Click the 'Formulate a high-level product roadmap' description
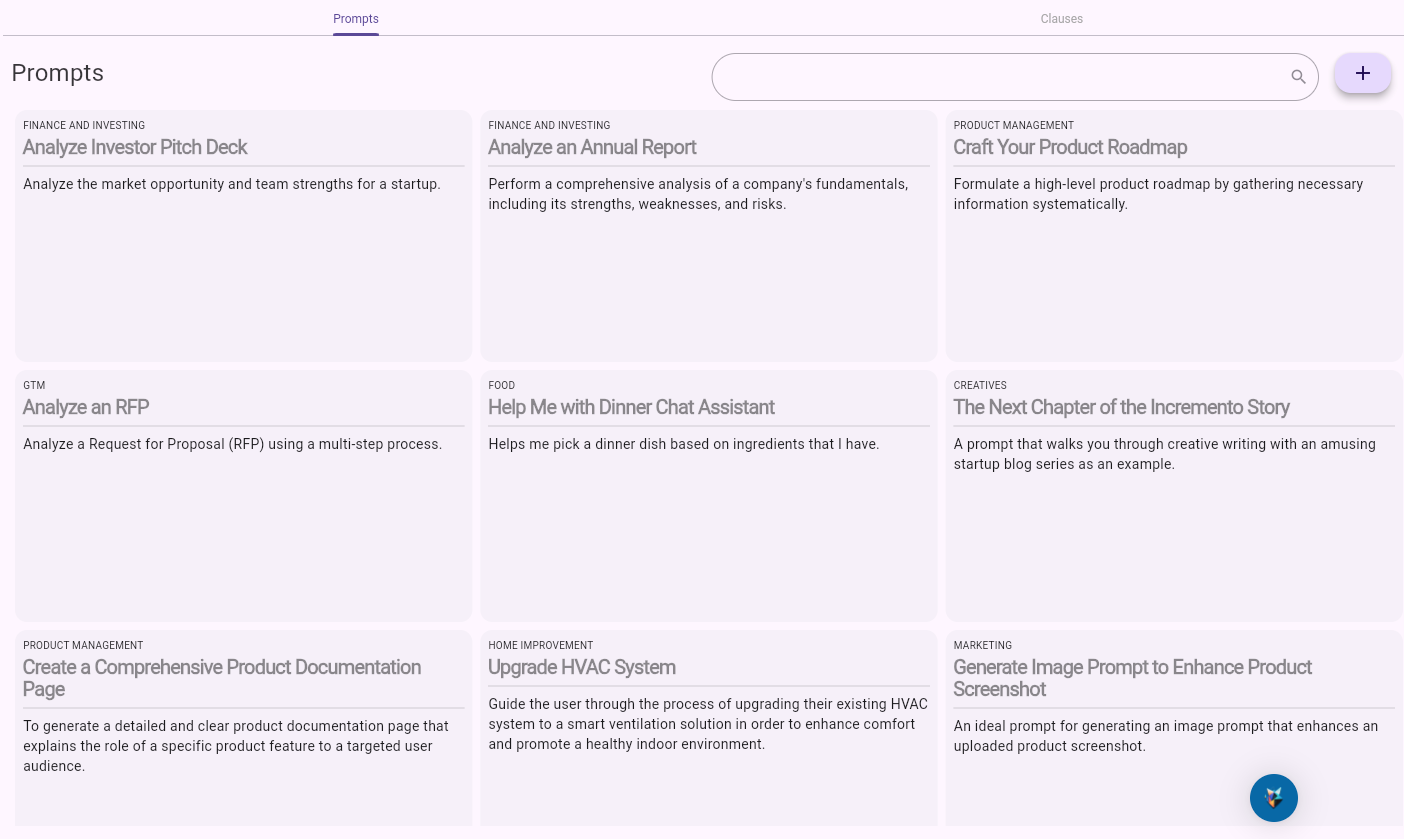 coord(1158,194)
